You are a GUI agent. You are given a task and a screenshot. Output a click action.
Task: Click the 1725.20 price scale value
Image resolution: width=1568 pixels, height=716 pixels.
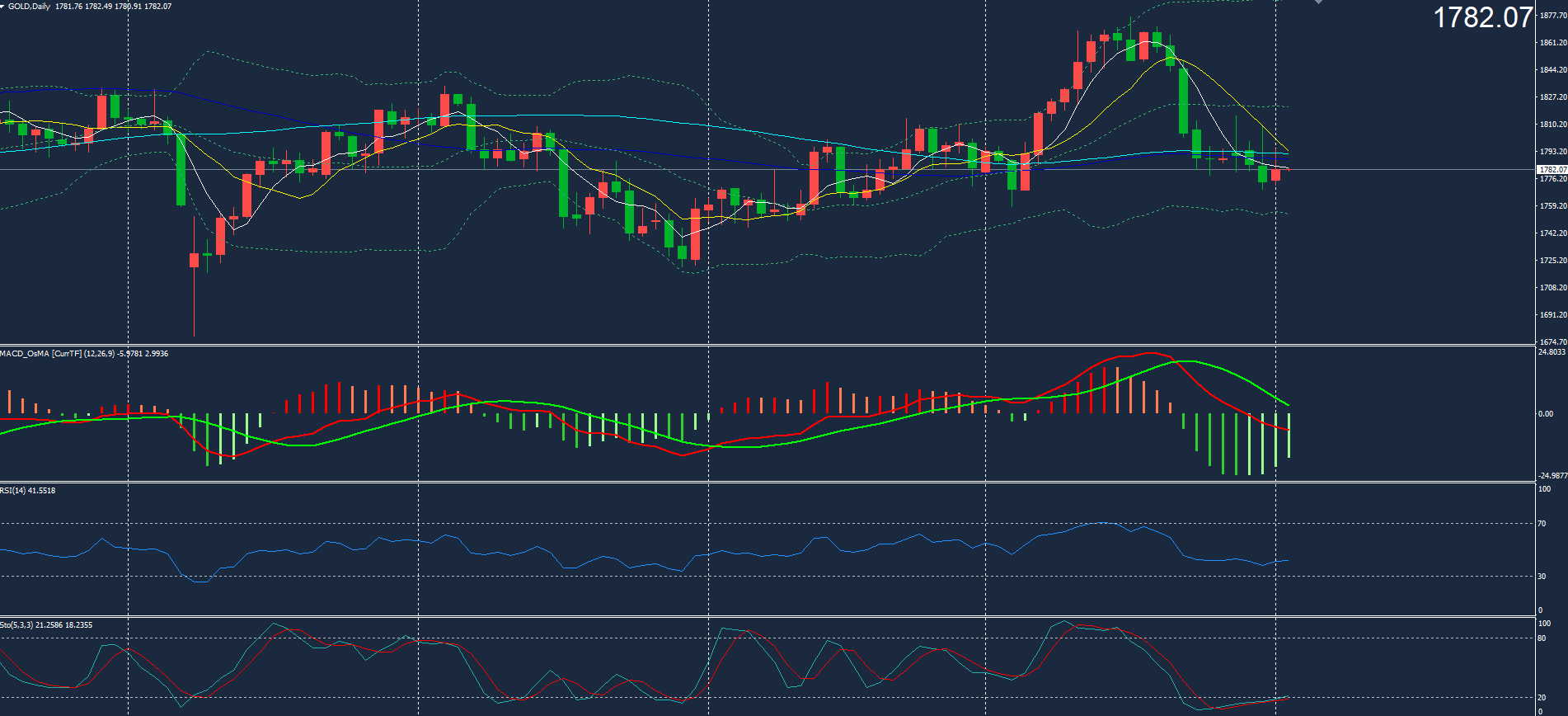(x=1553, y=260)
